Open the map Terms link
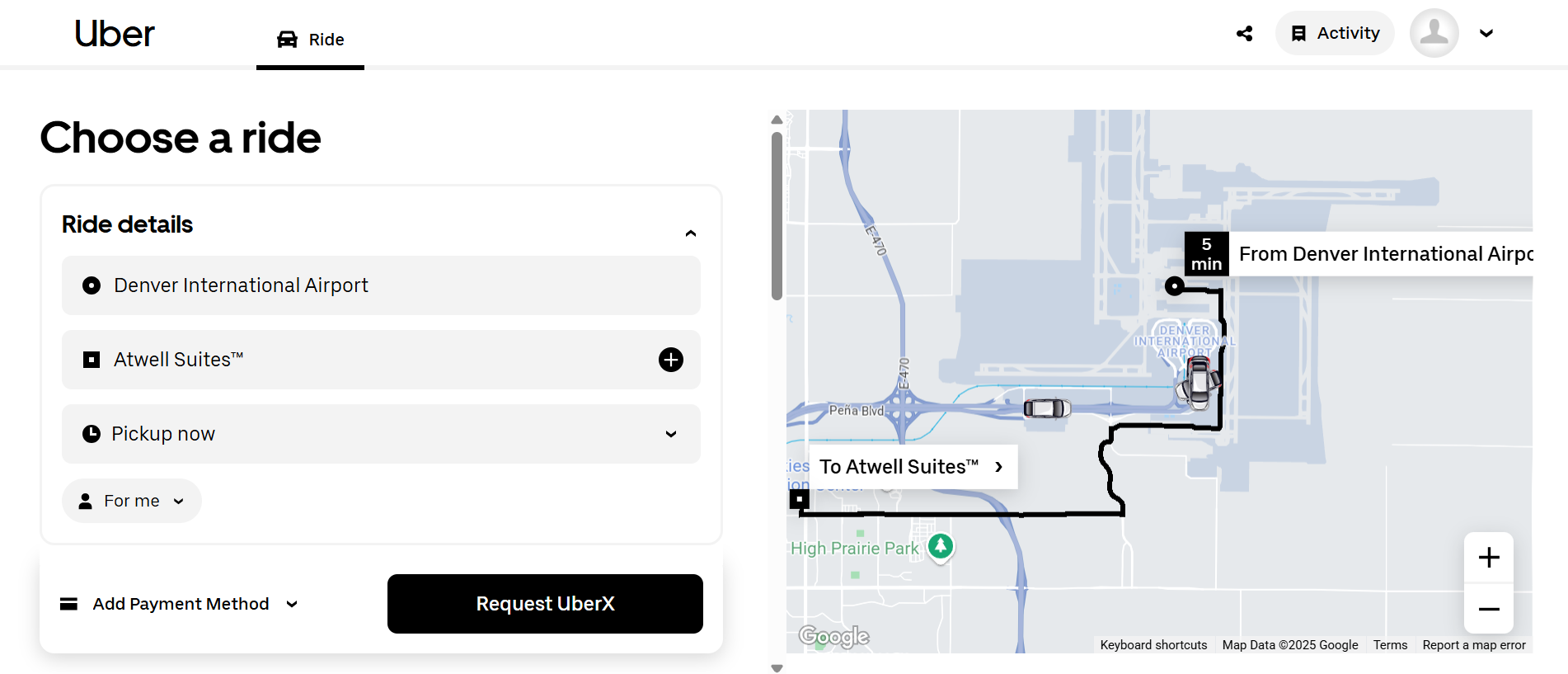This screenshot has width=1568, height=674. pos(1390,645)
